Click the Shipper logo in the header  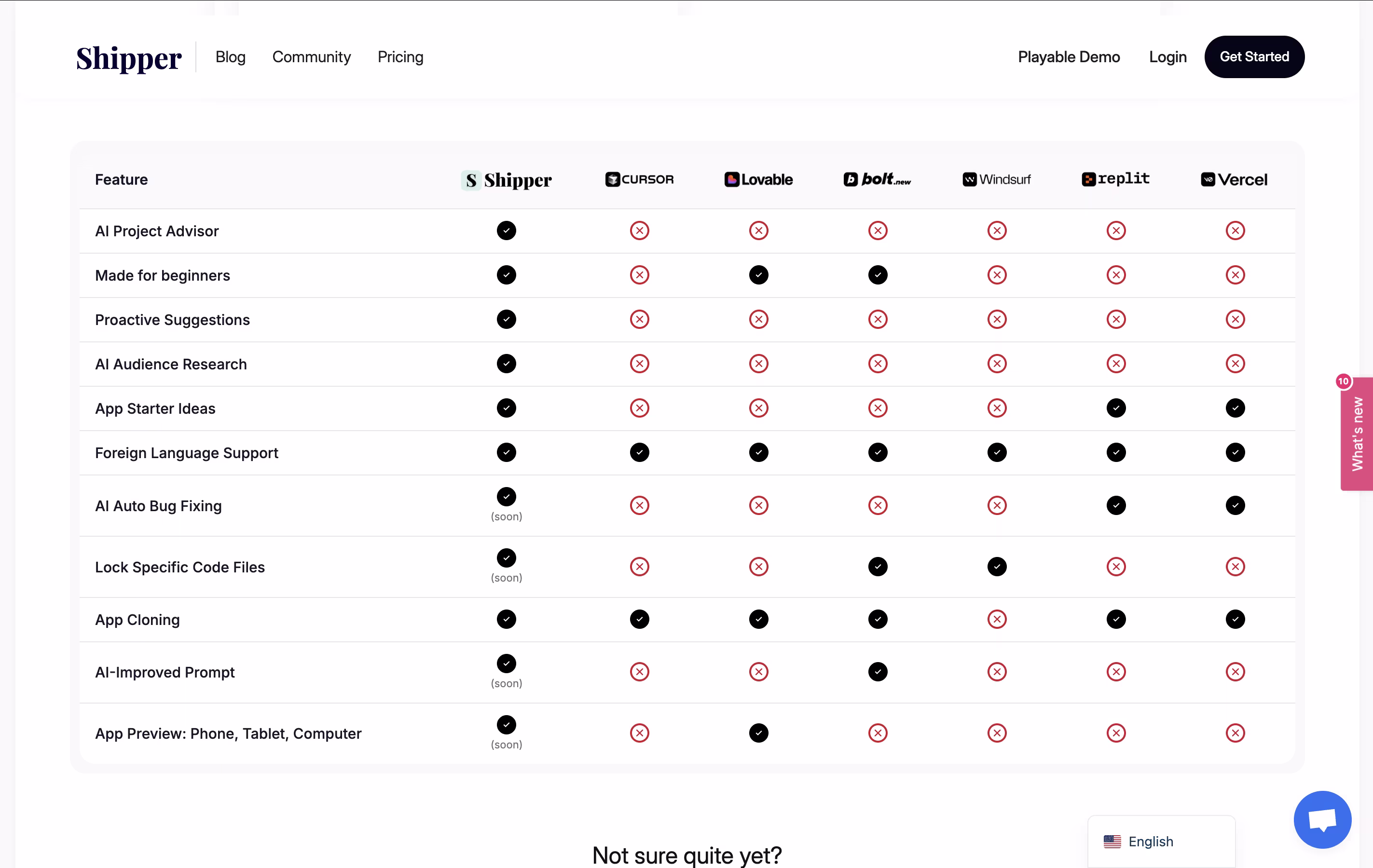129,57
